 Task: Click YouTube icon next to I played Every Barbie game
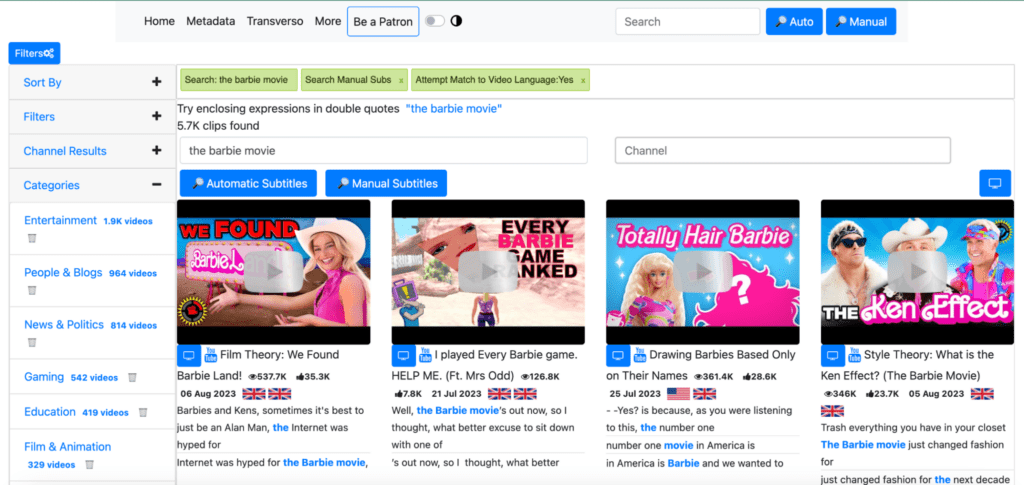pos(425,355)
